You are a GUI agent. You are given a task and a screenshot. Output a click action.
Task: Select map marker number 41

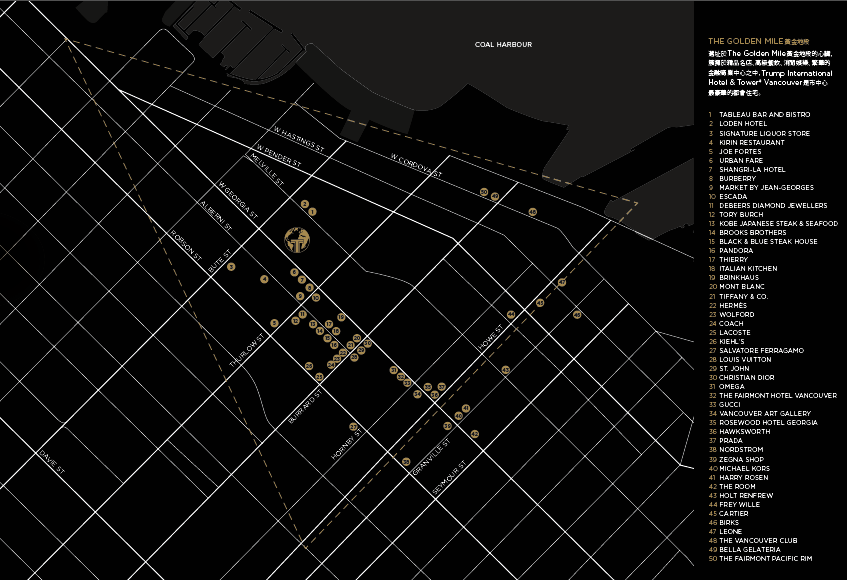(466, 408)
